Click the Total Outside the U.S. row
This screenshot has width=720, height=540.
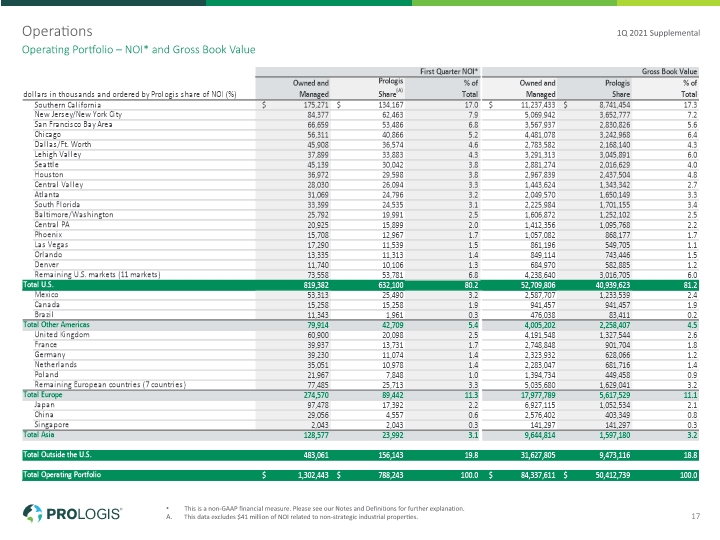pyautogui.click(x=360, y=455)
